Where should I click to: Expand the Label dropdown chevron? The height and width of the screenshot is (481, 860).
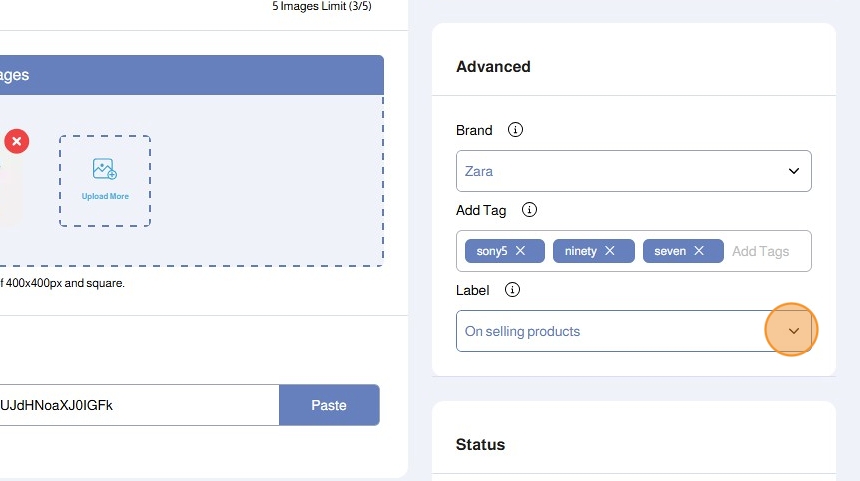[793, 331]
